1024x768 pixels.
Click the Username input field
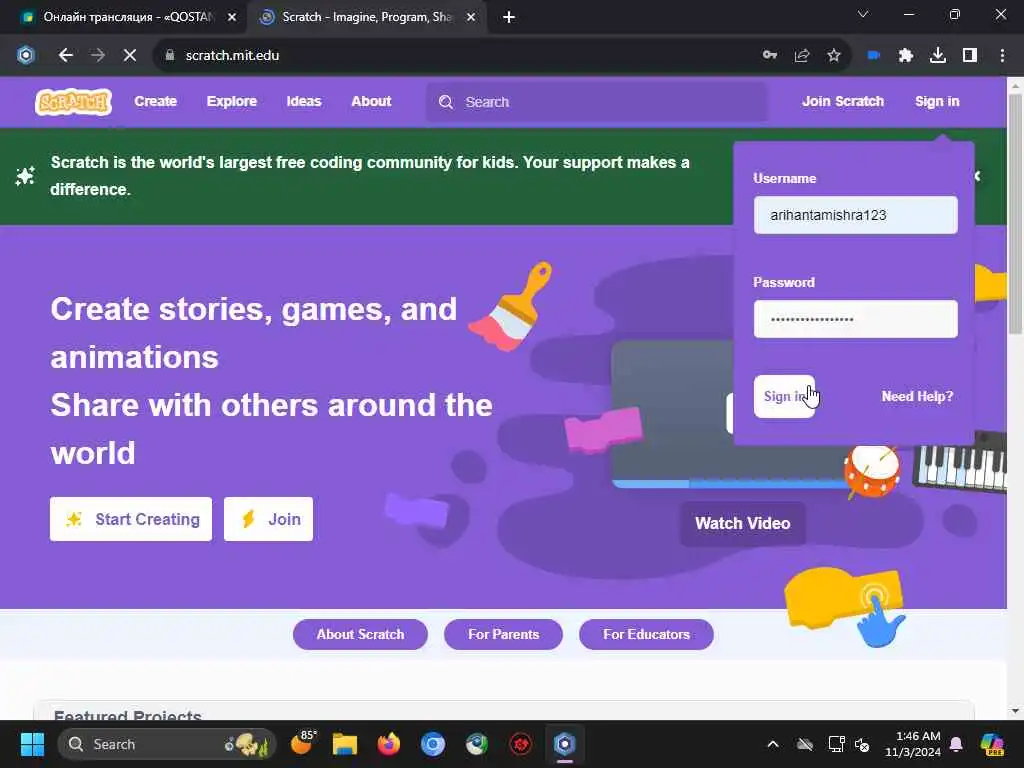856,215
